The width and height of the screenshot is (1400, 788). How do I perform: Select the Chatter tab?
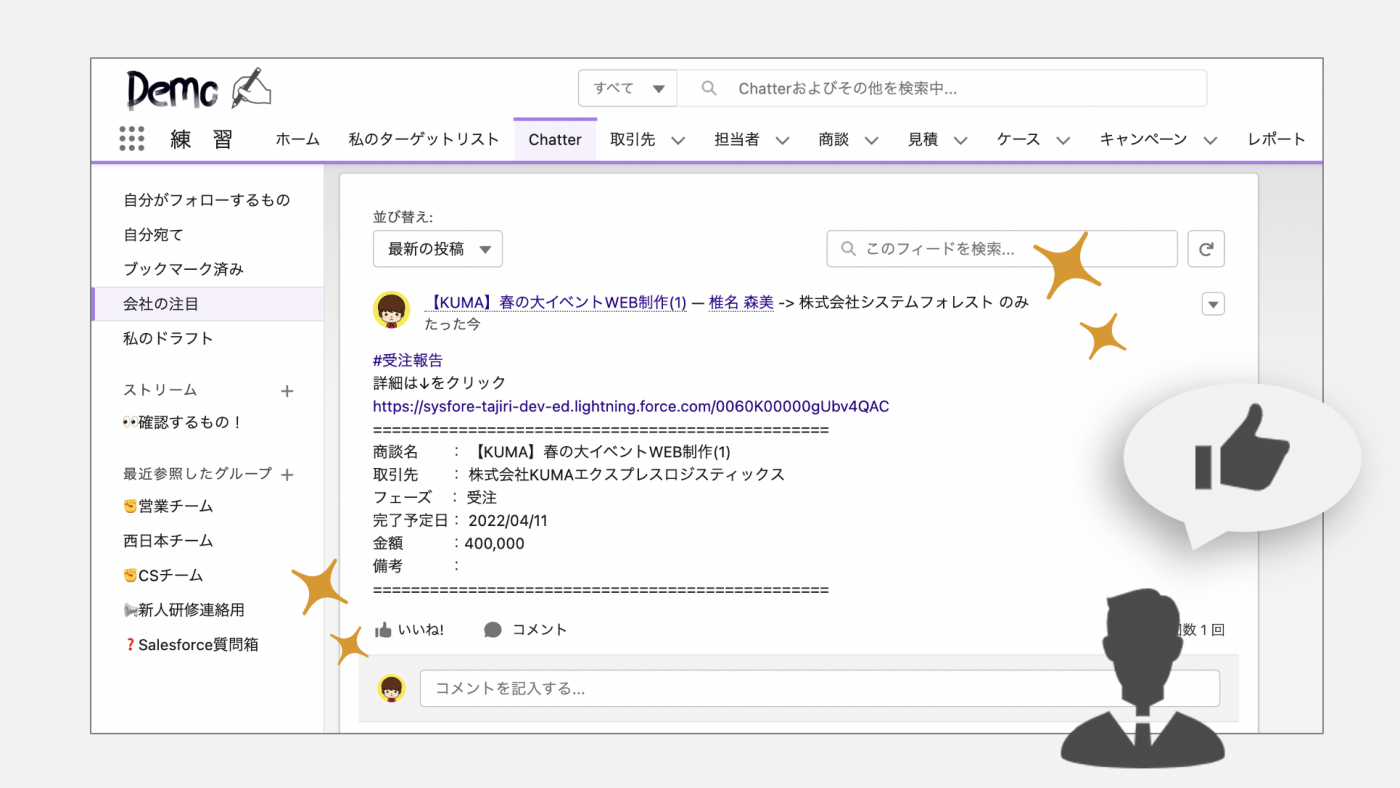point(555,140)
